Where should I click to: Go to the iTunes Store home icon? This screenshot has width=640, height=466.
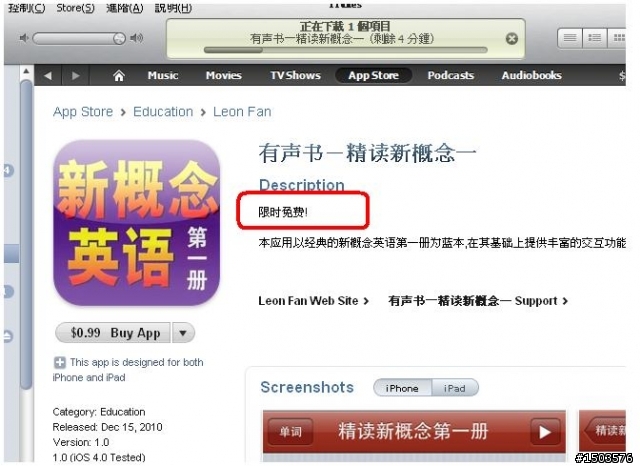click(119, 75)
